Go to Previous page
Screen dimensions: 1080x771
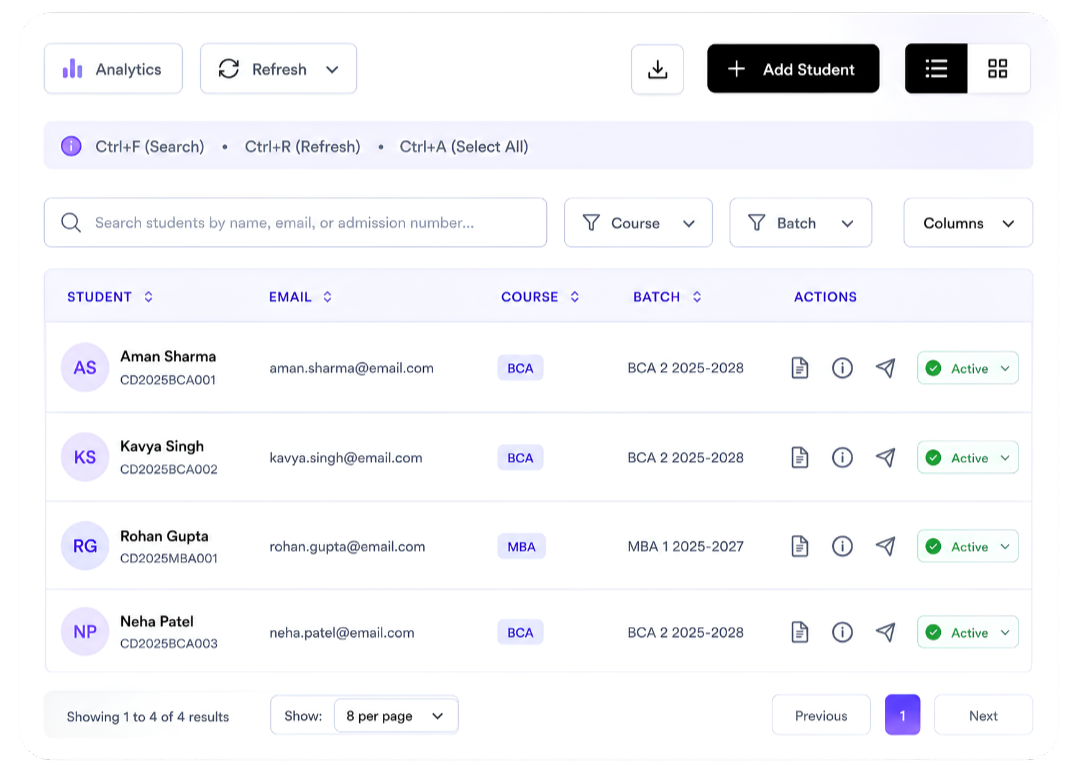click(821, 716)
